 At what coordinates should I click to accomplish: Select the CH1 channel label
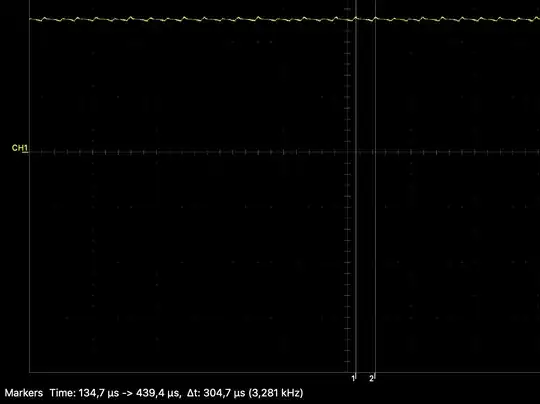(x=20, y=148)
